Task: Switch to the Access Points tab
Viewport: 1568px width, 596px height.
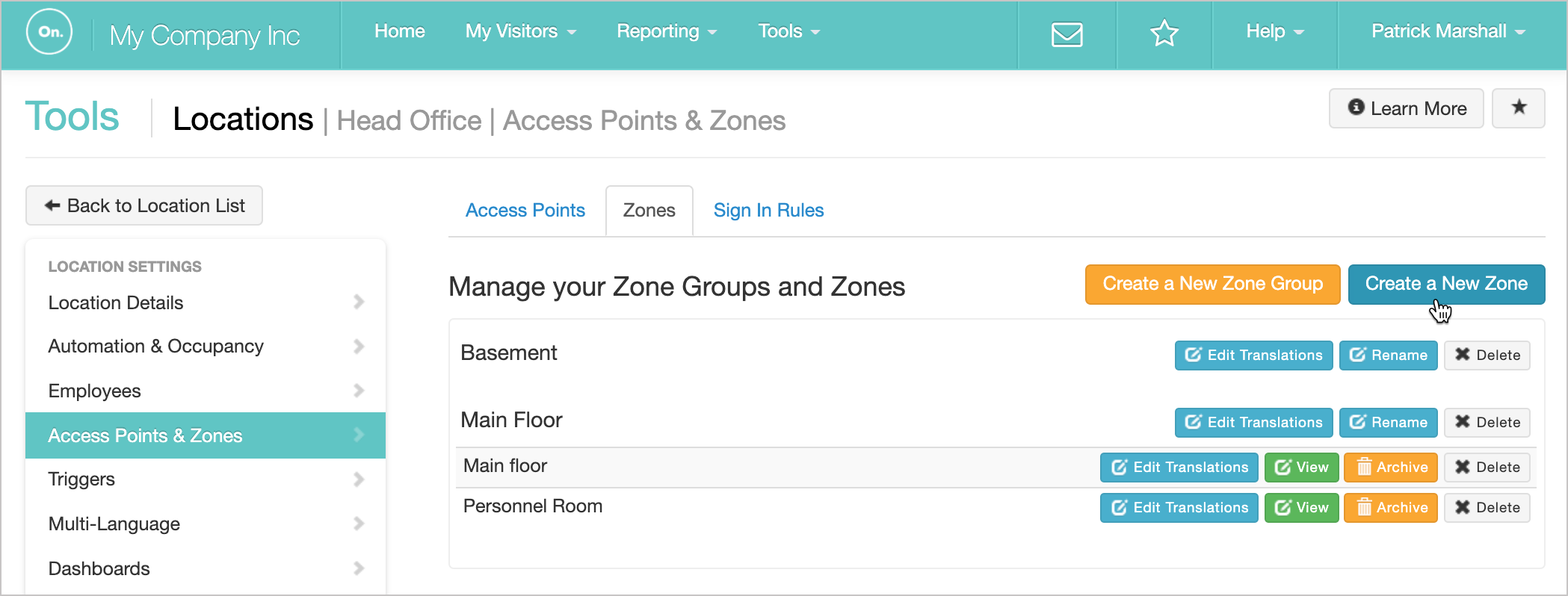Action: pyautogui.click(x=525, y=211)
